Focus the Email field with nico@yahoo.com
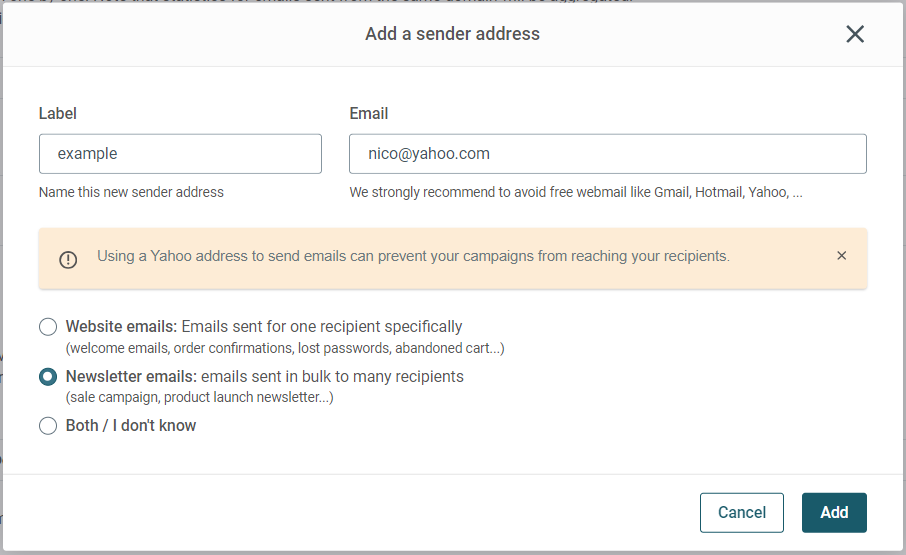This screenshot has height=555, width=906. (x=608, y=154)
